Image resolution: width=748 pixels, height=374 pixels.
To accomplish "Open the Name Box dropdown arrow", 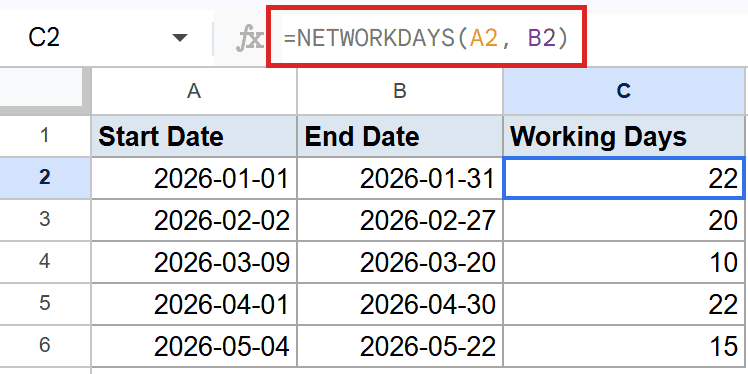I will 179,38.
